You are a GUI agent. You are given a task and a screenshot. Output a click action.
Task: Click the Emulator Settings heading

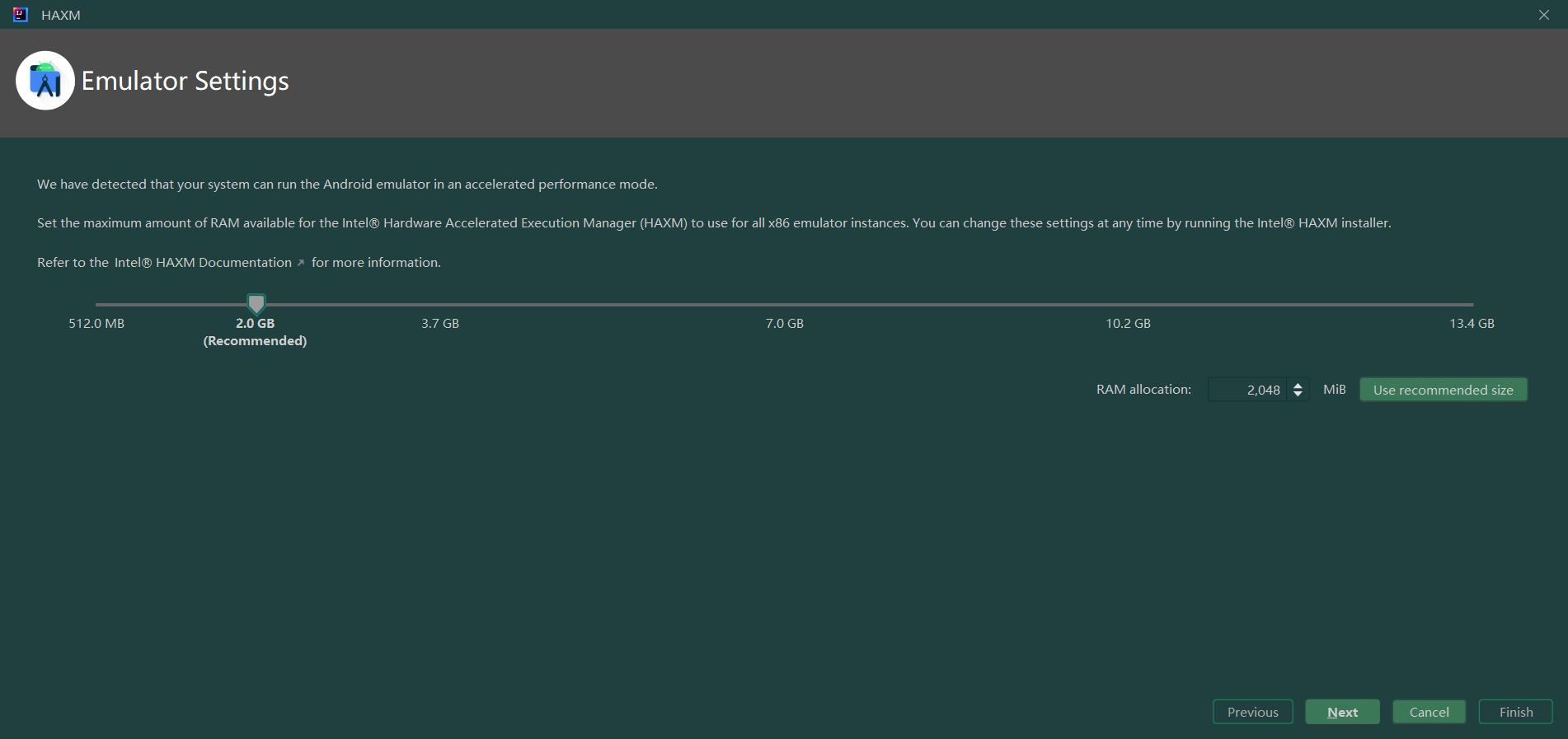tap(185, 81)
